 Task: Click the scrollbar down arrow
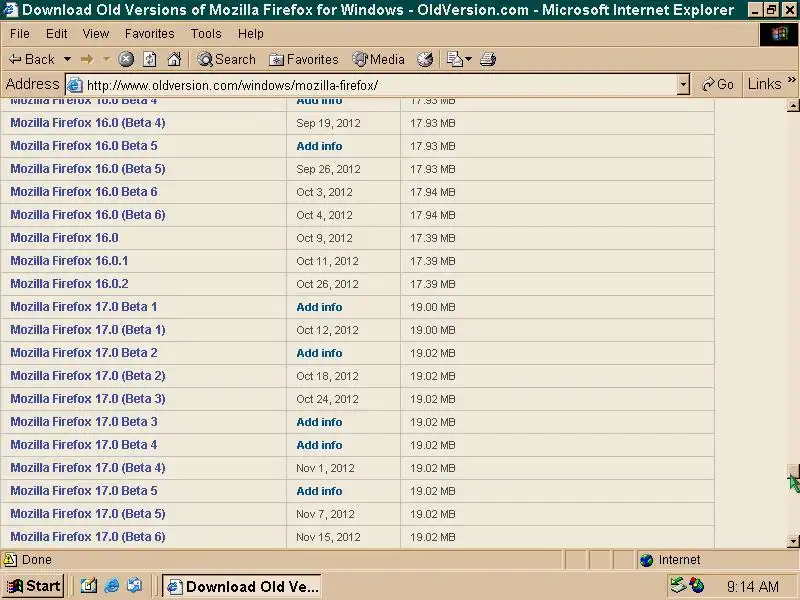(793, 541)
